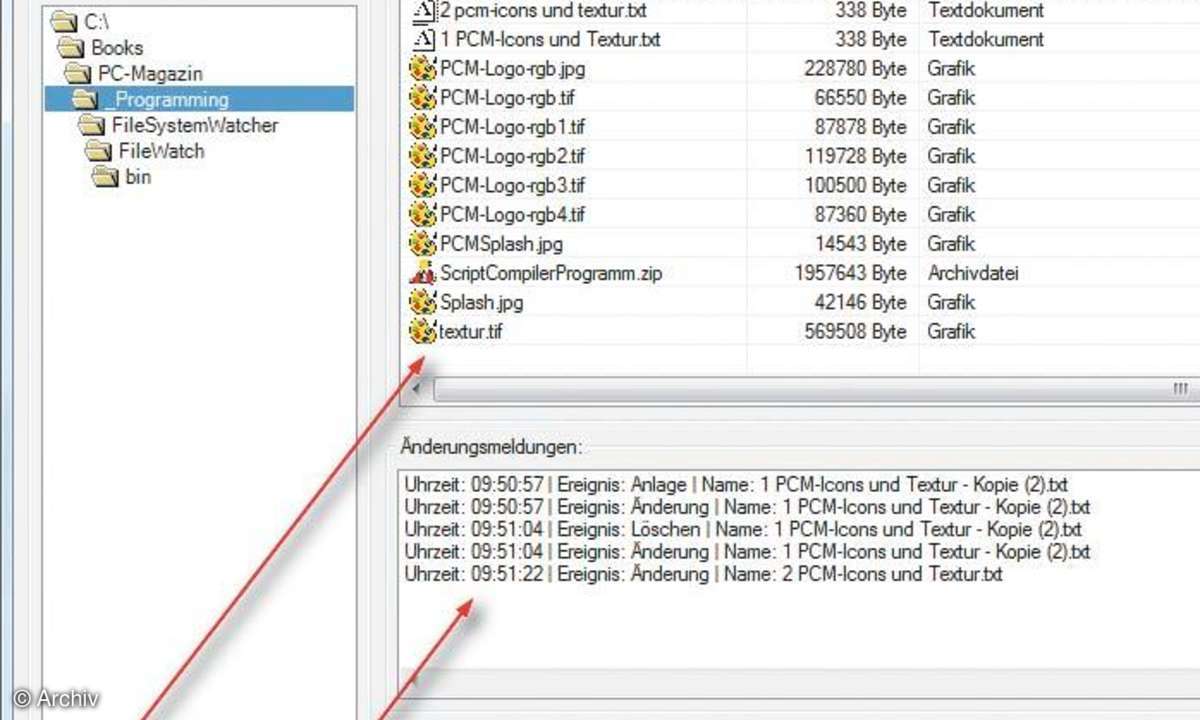Click Grafik type cell of Splash.jpg
Image resolution: width=1200 pixels, height=720 pixels.
(x=951, y=301)
